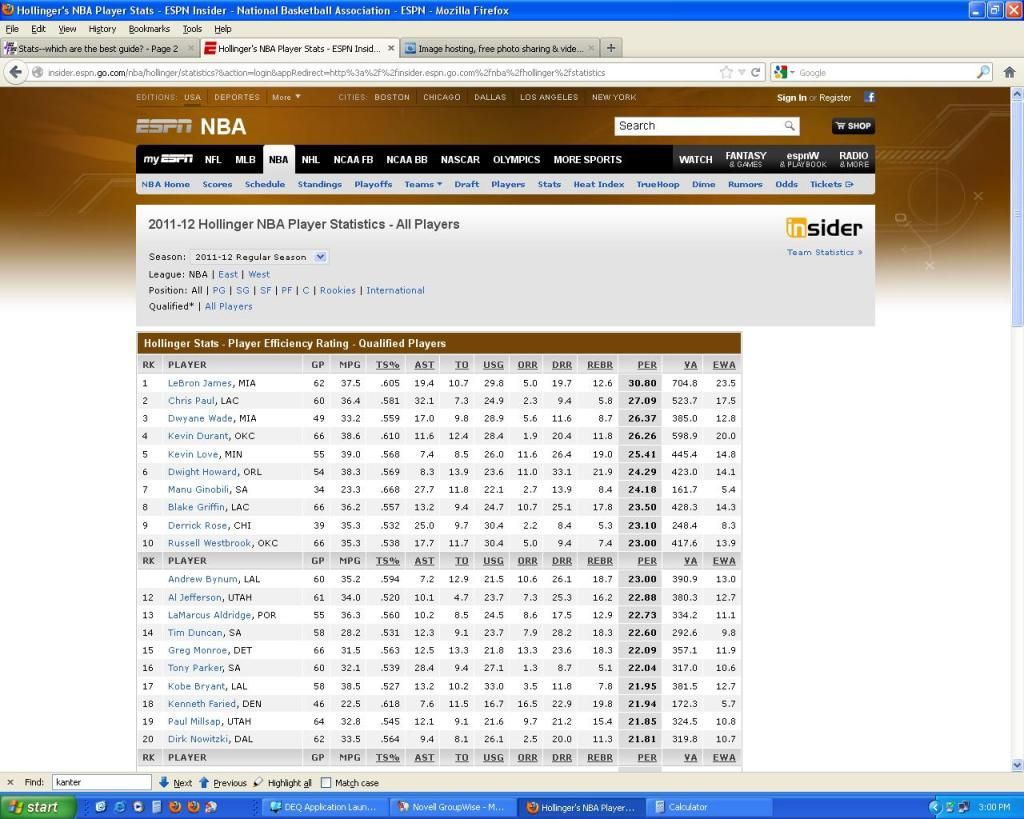1024x819 pixels.
Task: Click the browser Back arrow button
Action: click(x=16, y=72)
